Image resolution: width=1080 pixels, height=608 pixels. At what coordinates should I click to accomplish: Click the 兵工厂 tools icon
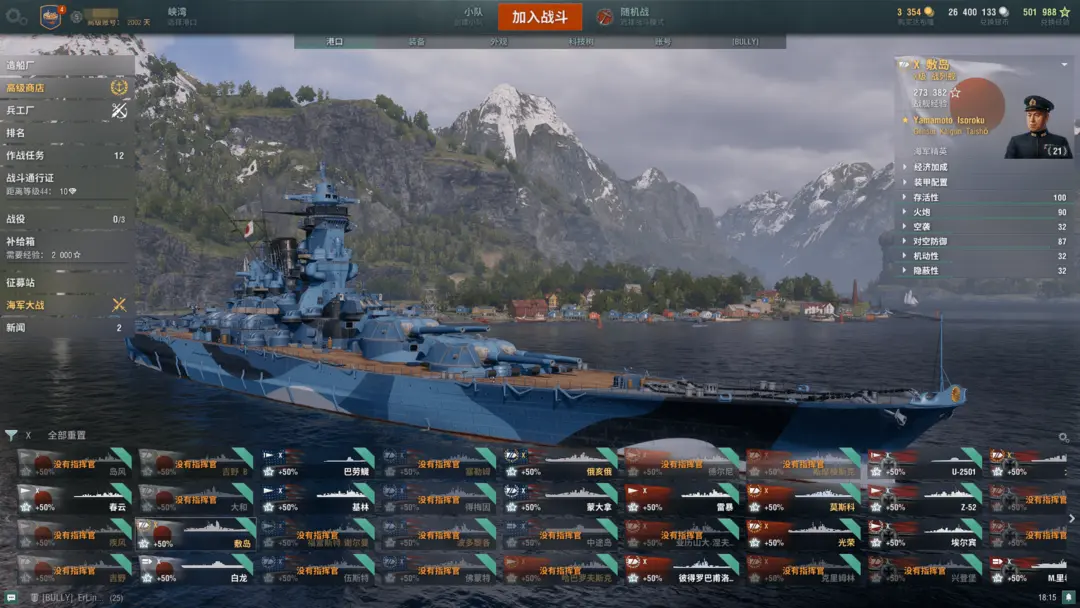(x=119, y=110)
